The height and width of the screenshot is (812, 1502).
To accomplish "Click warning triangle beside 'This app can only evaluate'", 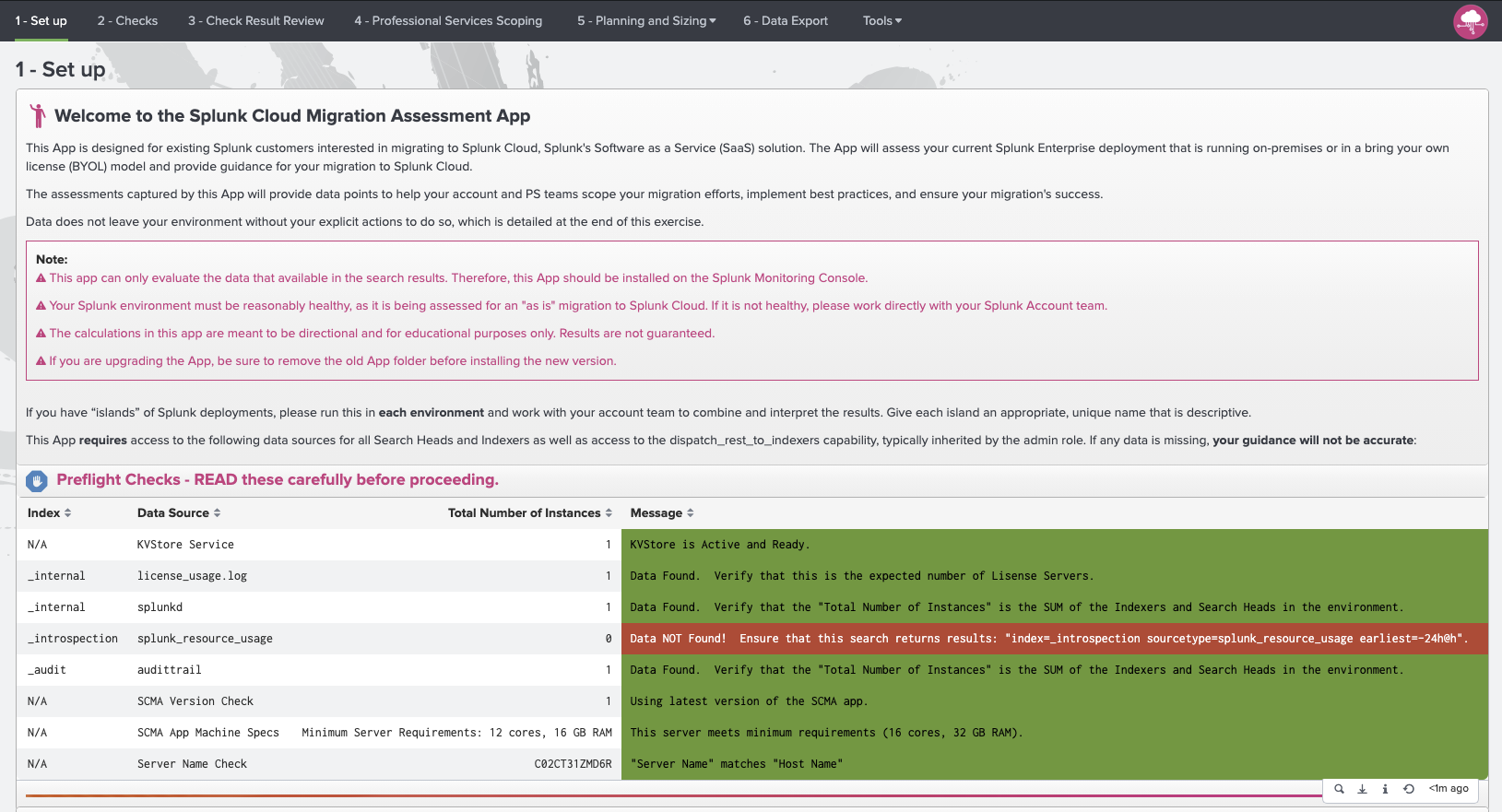I will [x=41, y=278].
